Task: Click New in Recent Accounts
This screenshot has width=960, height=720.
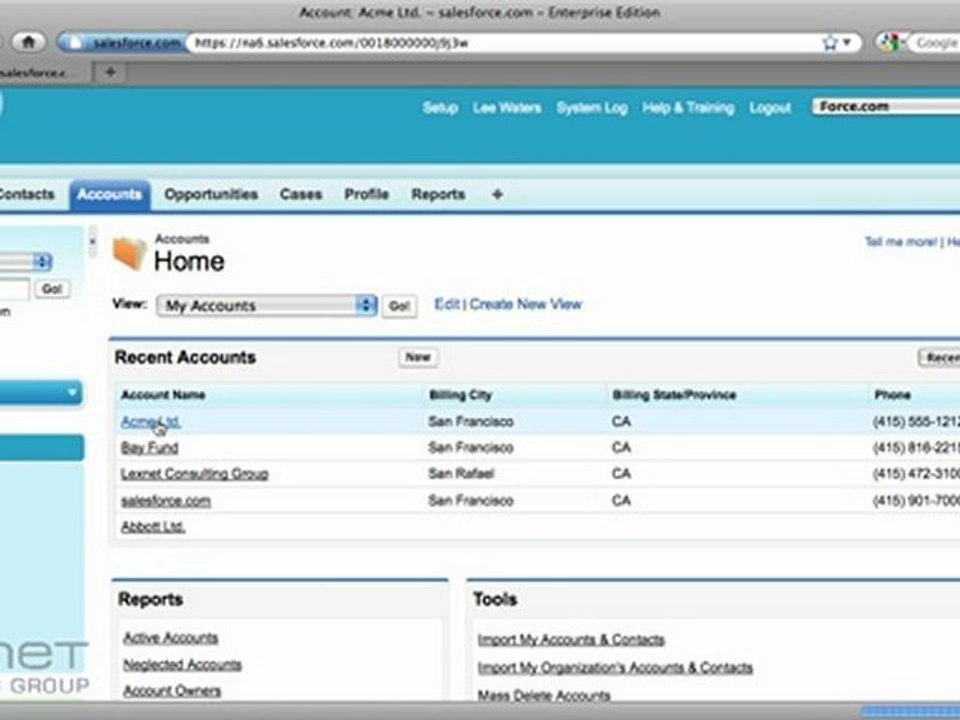Action: tap(418, 358)
